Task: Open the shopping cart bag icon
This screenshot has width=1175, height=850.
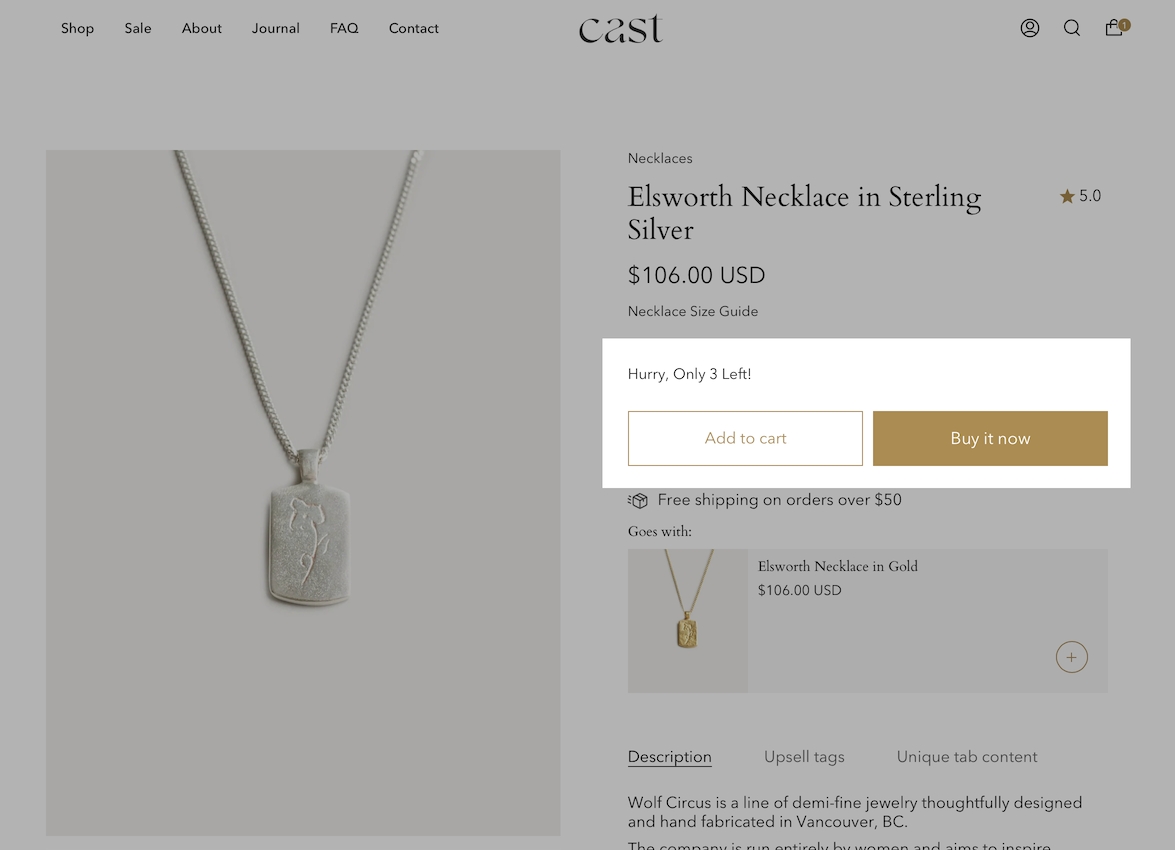Action: pos(1115,27)
